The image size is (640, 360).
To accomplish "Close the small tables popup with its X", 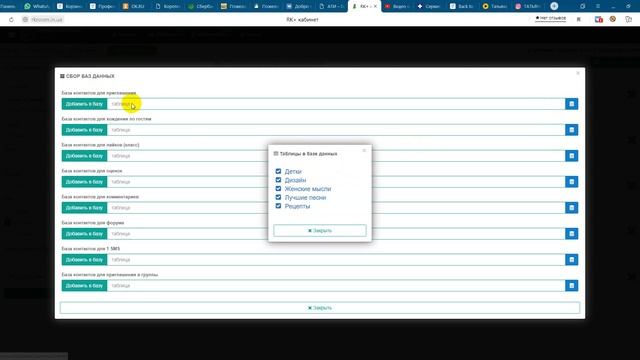I will 364,150.
